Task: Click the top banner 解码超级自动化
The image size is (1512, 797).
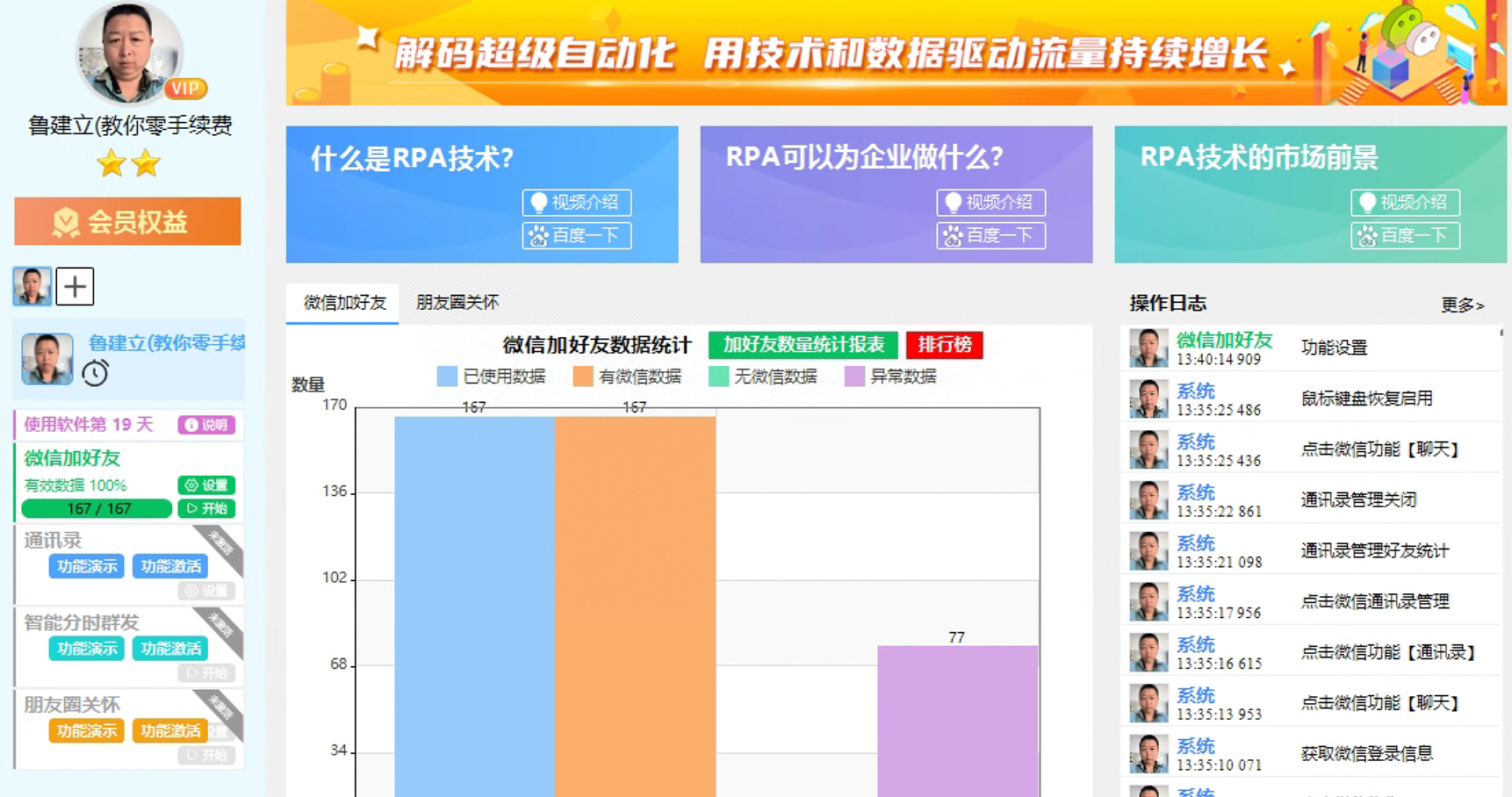Action: pyautogui.click(x=896, y=53)
